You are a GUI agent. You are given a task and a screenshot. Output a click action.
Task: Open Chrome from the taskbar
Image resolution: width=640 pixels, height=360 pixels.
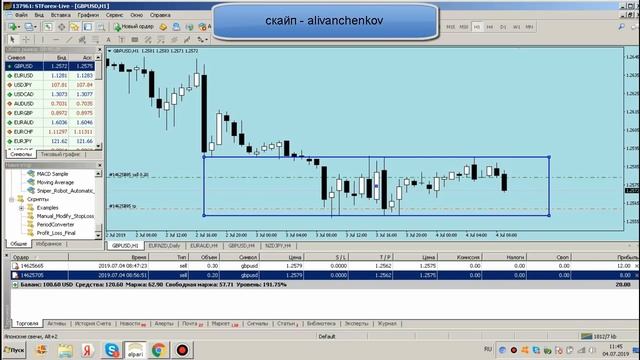[x=159, y=350]
